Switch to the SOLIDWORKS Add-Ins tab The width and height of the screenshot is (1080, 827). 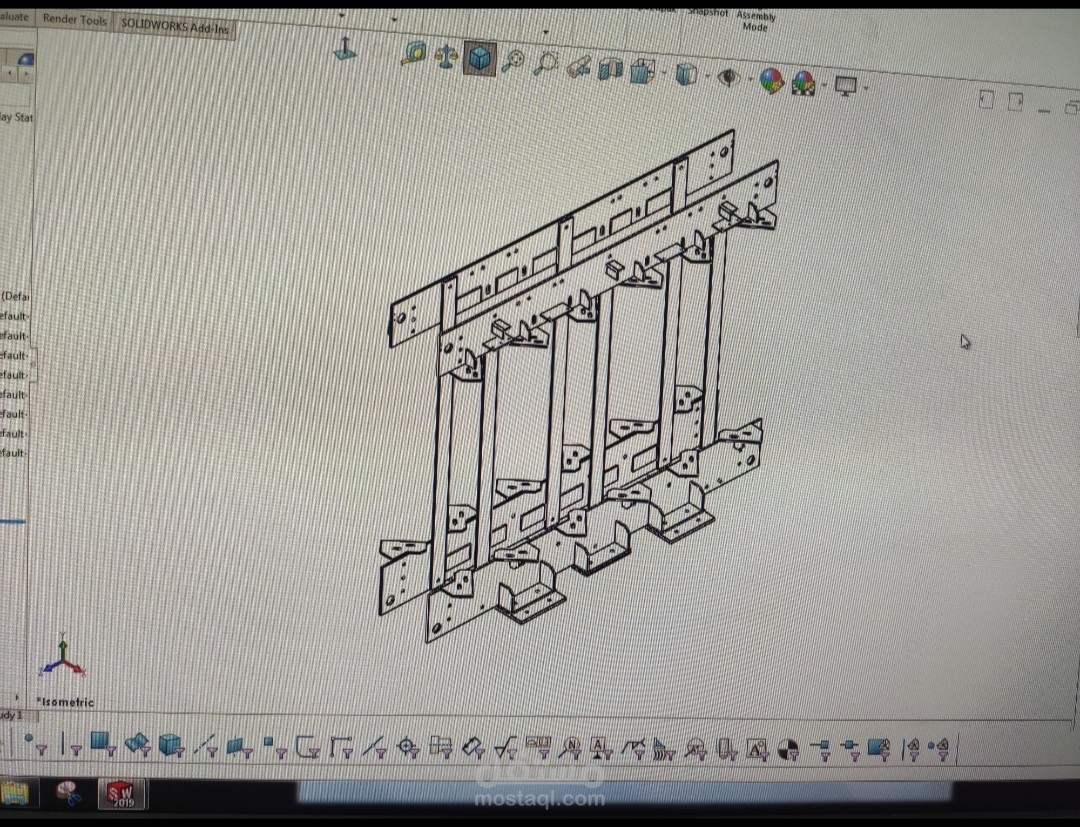[174, 27]
